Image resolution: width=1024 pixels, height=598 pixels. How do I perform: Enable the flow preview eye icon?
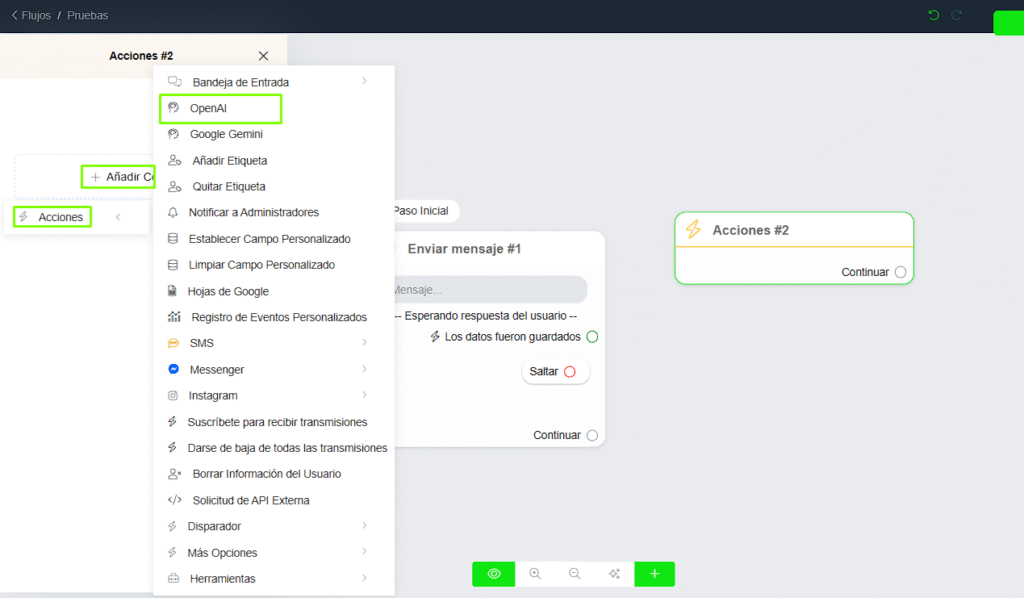(x=493, y=573)
